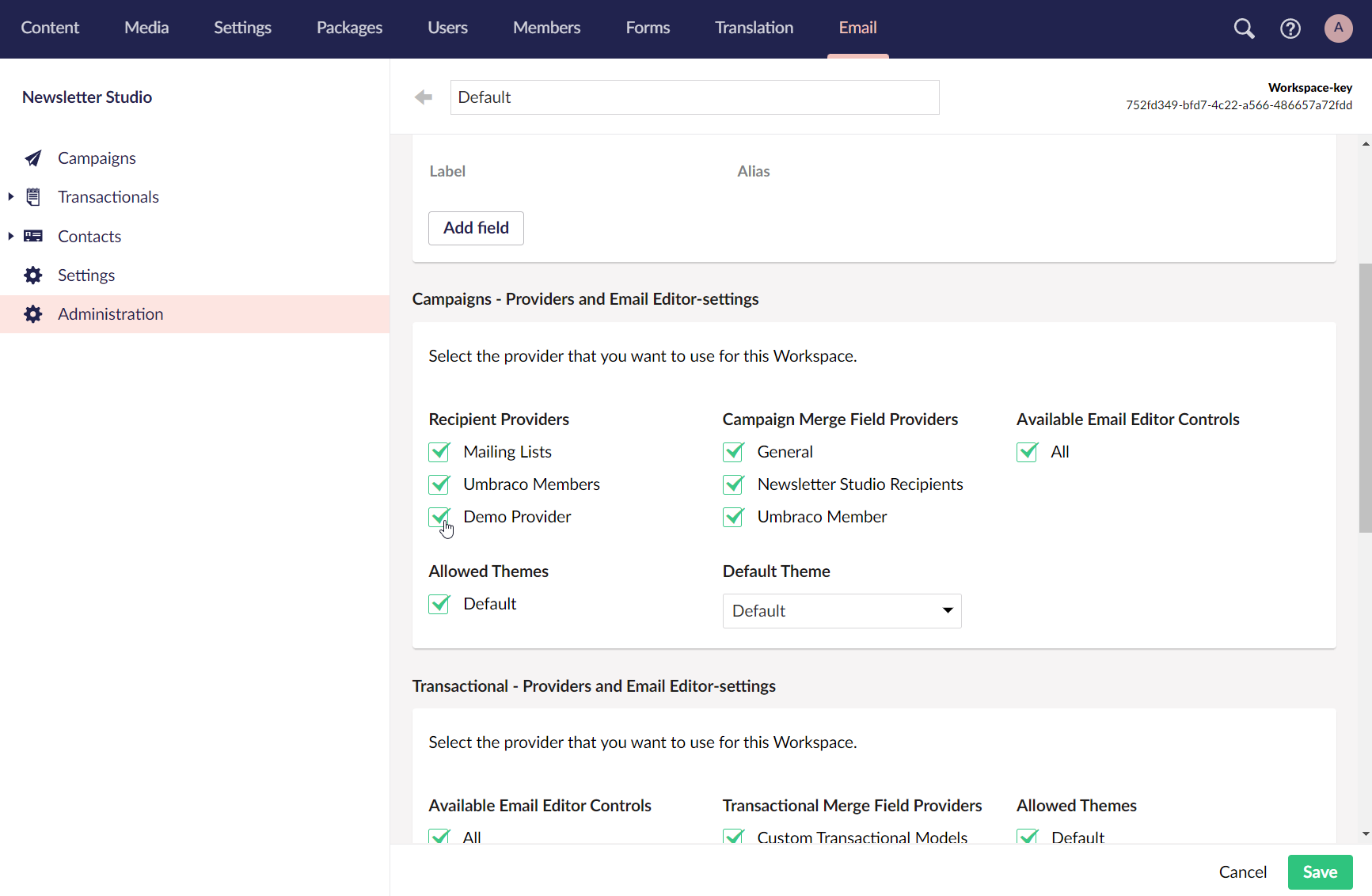1372x896 pixels.
Task: Open Campaigns in the sidebar
Action: [x=97, y=158]
